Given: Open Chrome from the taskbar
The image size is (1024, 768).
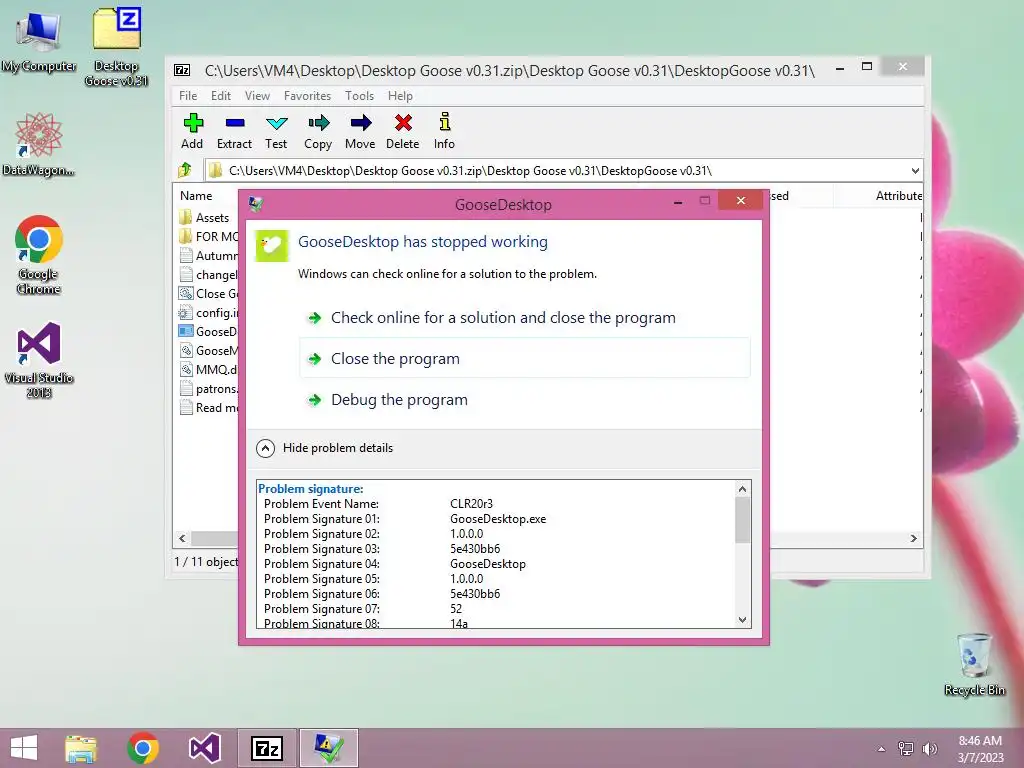Looking at the screenshot, I should (143, 748).
